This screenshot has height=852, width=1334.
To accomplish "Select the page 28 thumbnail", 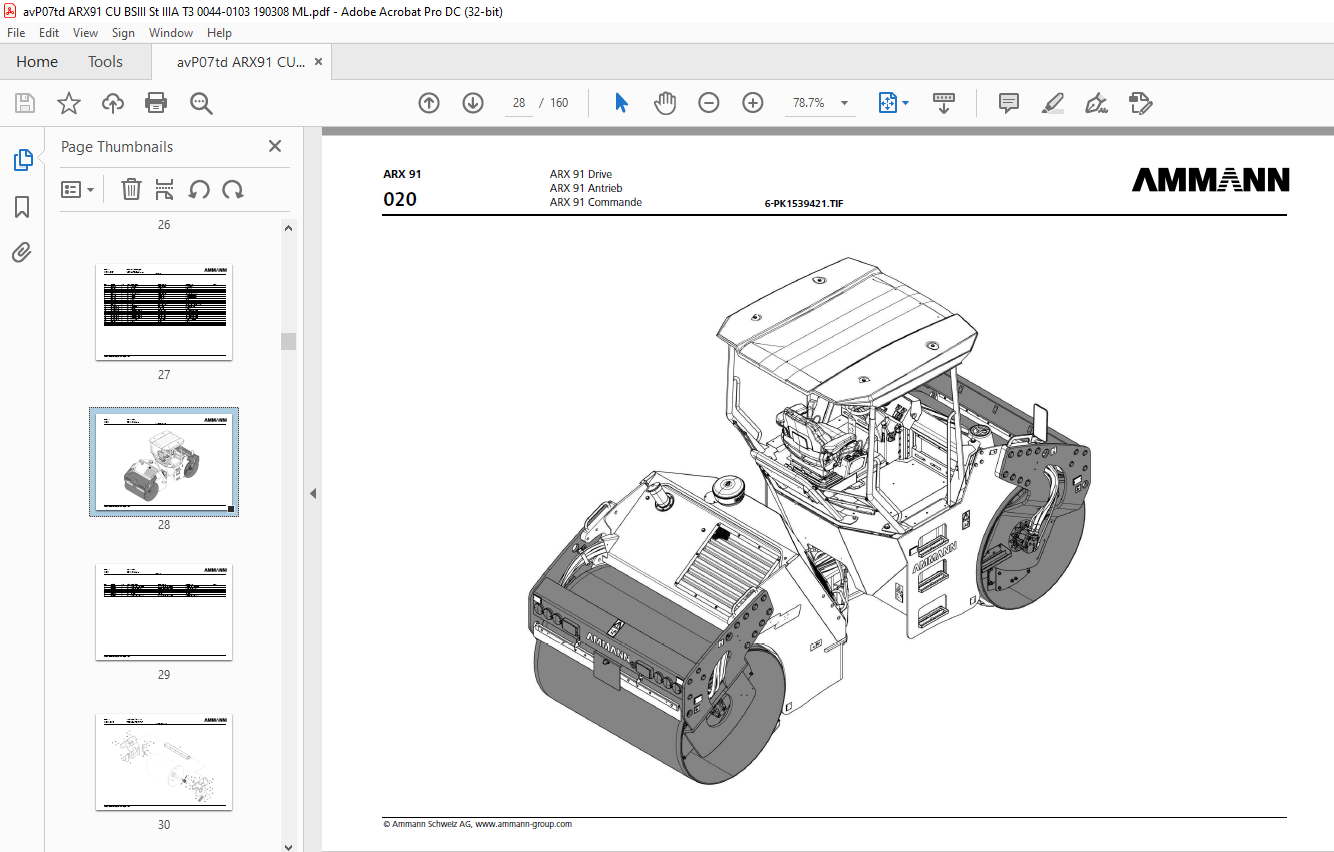I will [x=164, y=462].
